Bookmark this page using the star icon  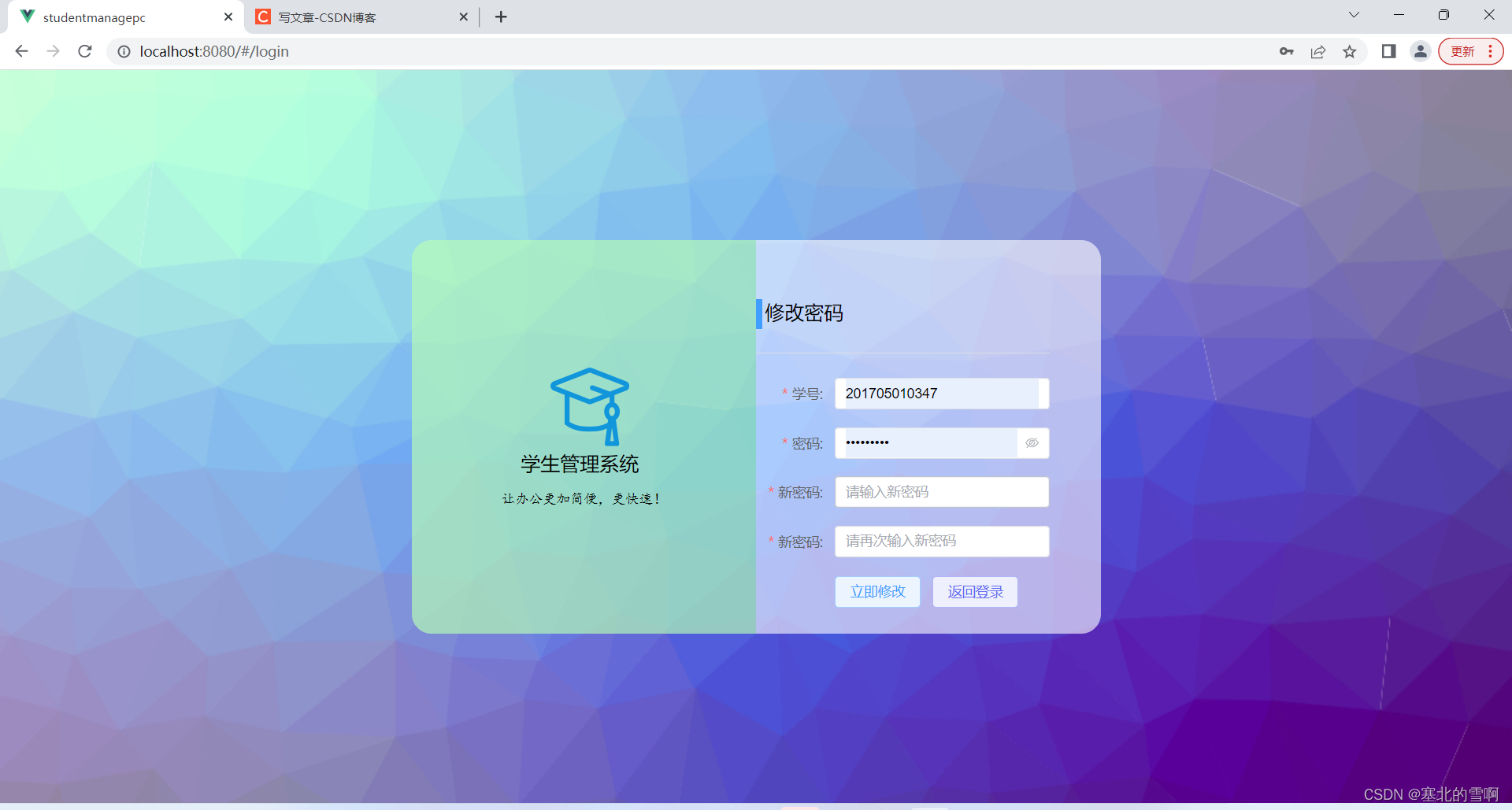coord(1350,51)
